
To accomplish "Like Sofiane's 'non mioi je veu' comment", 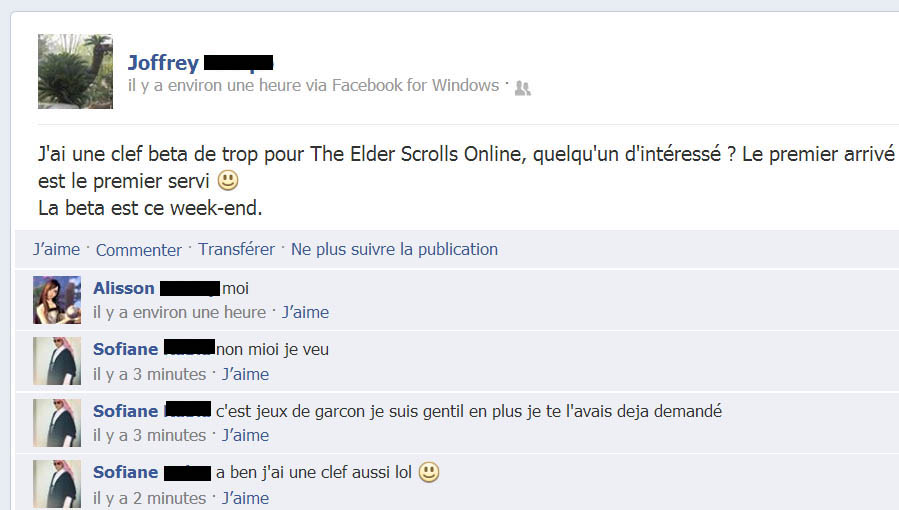I will (x=245, y=374).
